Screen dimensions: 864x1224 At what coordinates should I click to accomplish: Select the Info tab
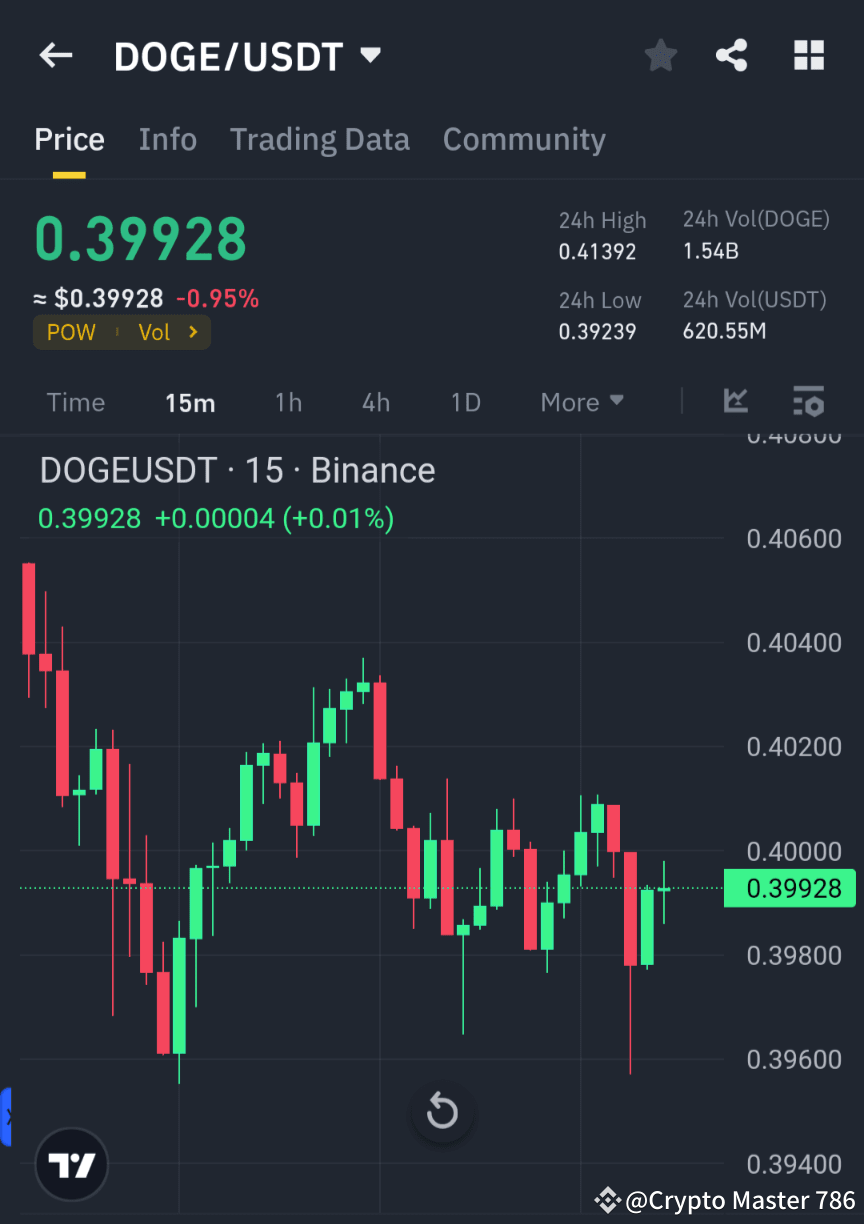point(167,139)
